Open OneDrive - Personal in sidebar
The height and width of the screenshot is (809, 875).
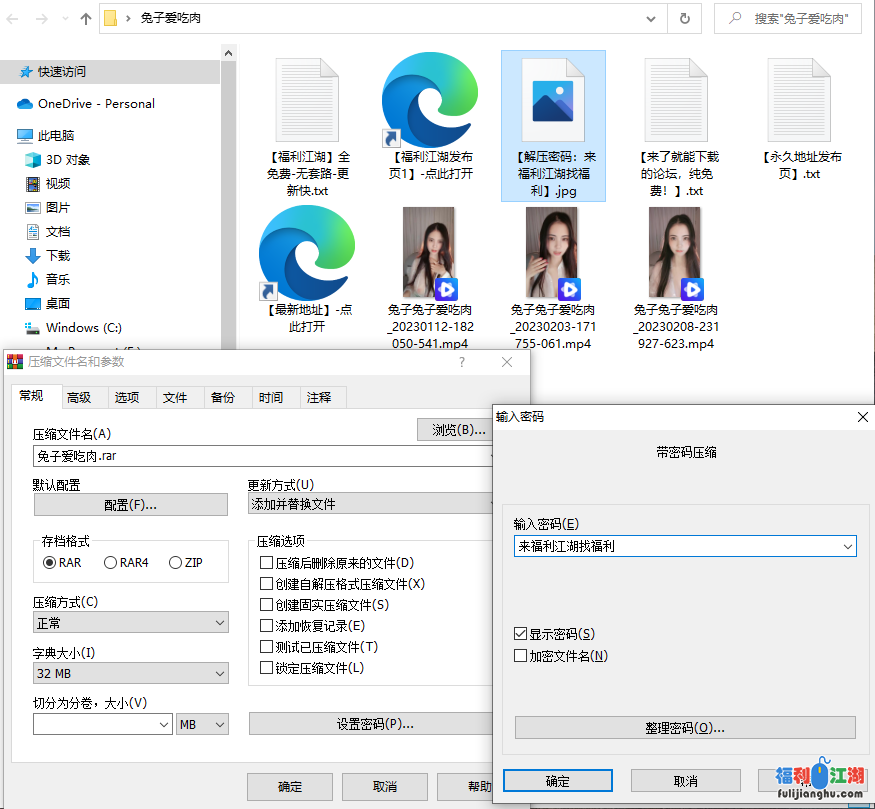[95, 103]
